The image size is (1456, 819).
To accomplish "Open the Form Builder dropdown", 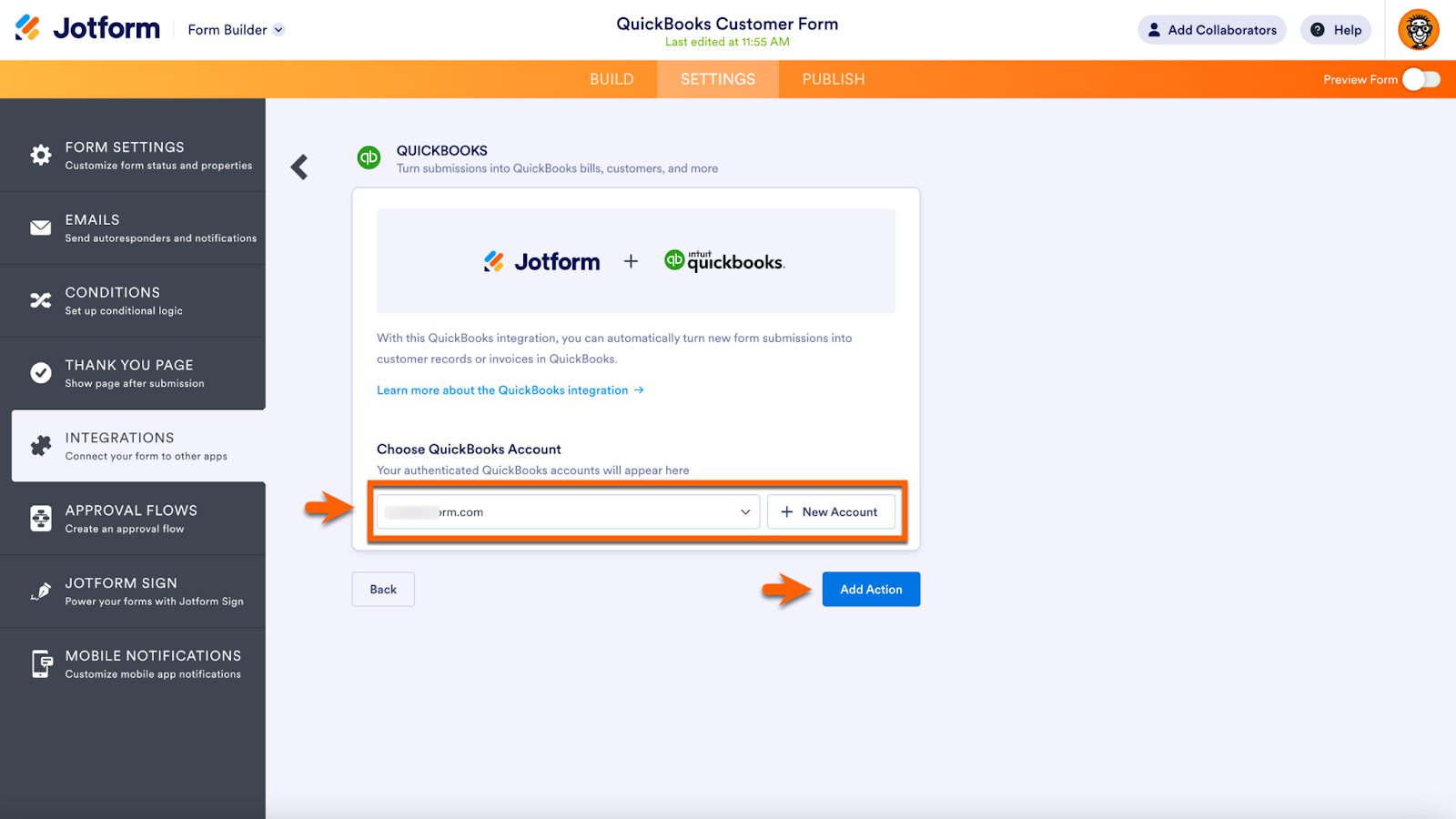I will pos(237,30).
